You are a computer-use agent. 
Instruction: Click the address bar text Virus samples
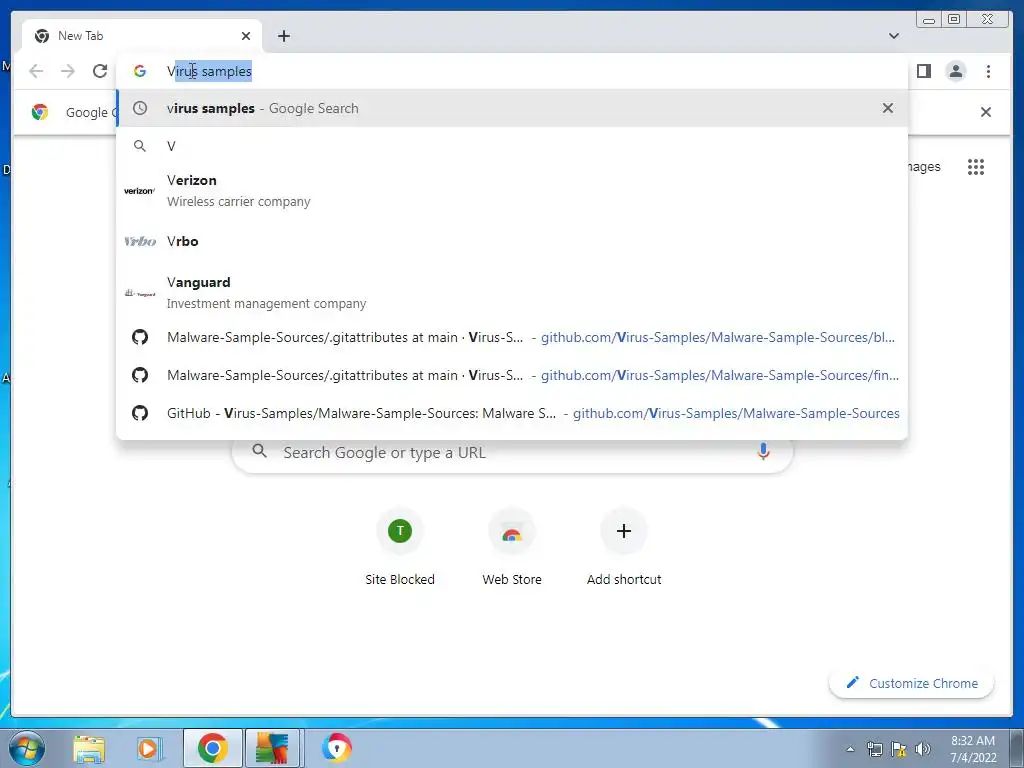click(209, 71)
